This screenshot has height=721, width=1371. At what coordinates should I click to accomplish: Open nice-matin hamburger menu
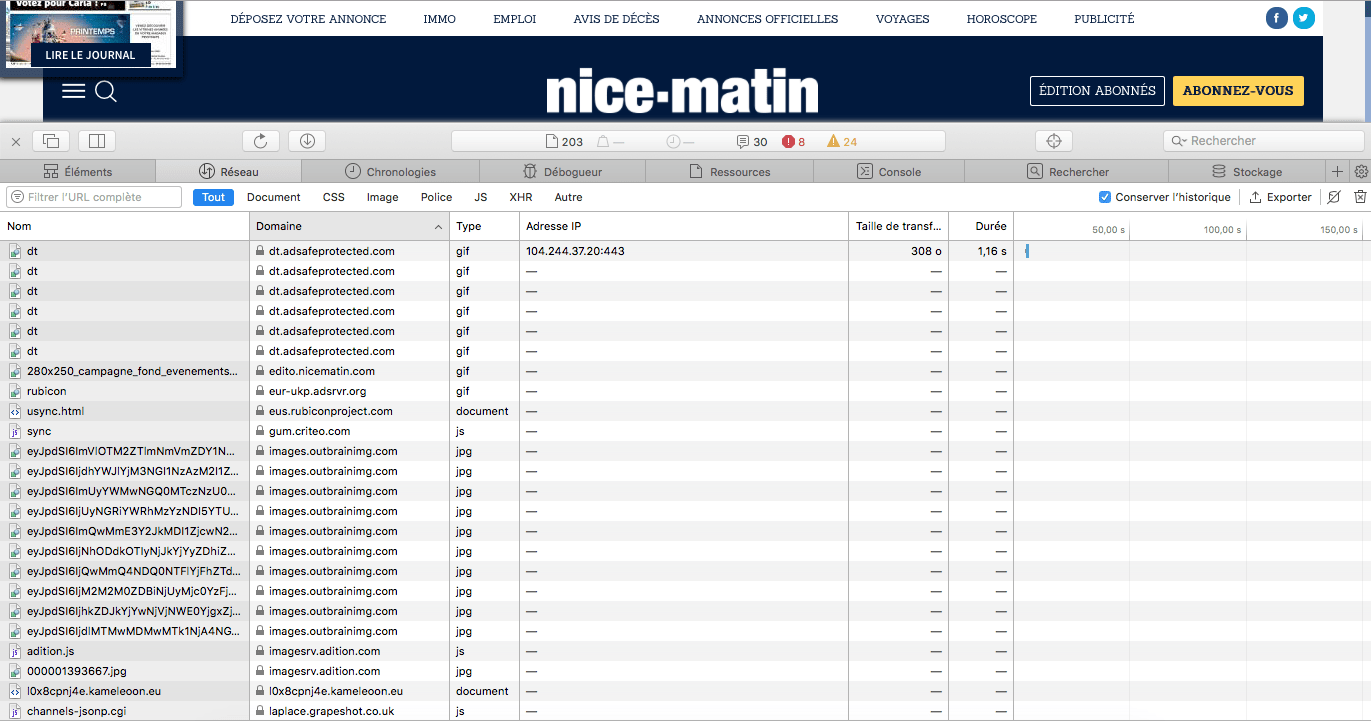(x=73, y=91)
